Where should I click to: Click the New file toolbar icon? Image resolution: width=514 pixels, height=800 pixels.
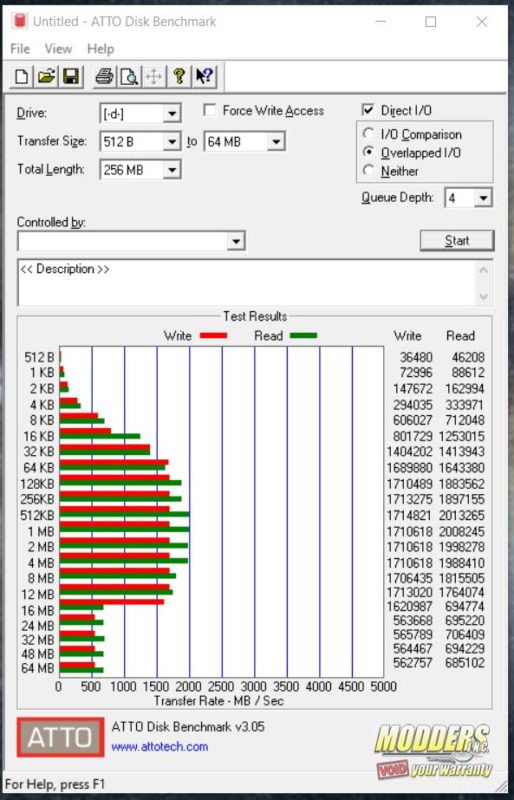(21, 77)
